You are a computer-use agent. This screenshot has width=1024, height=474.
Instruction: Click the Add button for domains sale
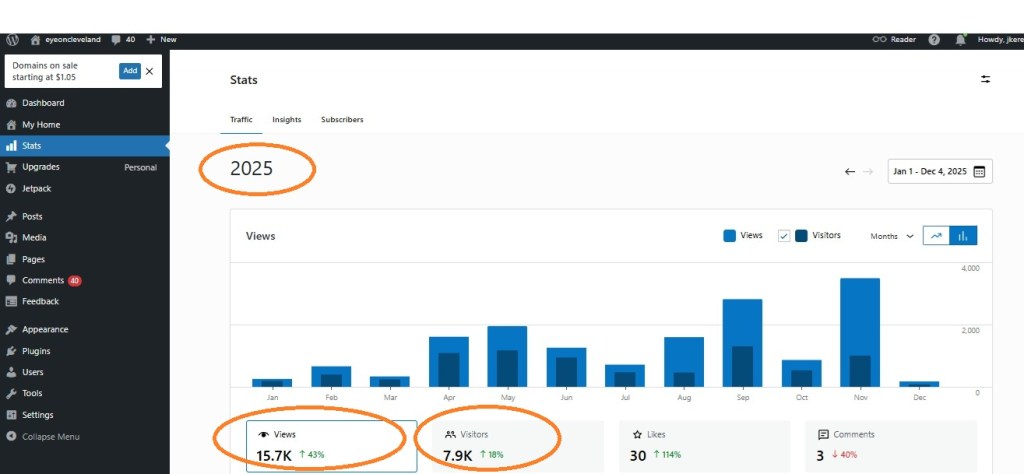point(129,71)
